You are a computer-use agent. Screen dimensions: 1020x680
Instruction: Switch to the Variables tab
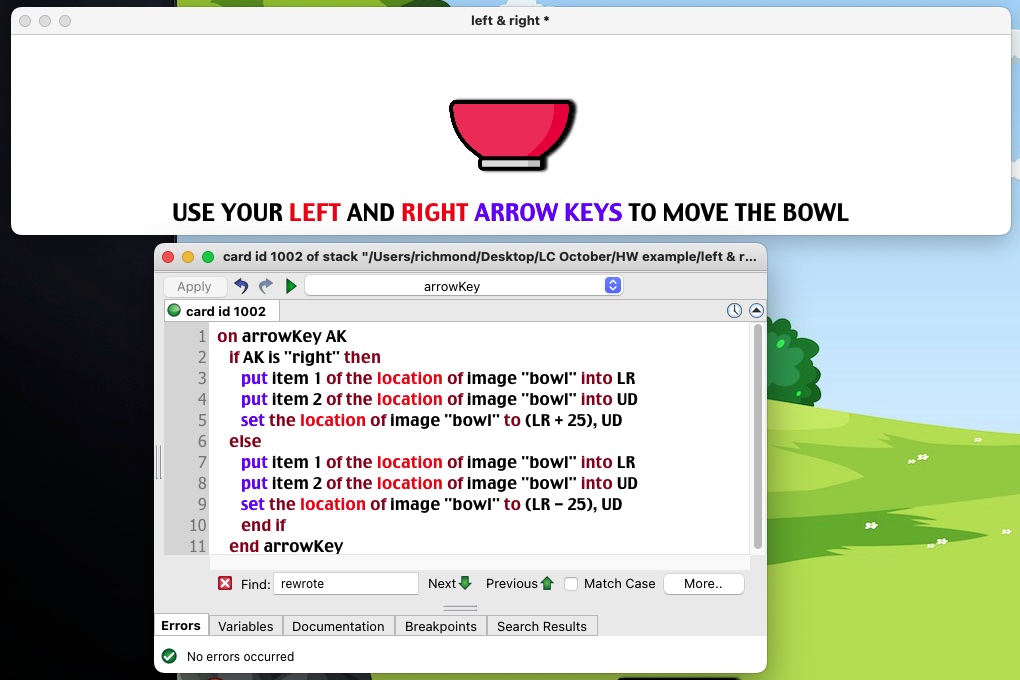(245, 626)
